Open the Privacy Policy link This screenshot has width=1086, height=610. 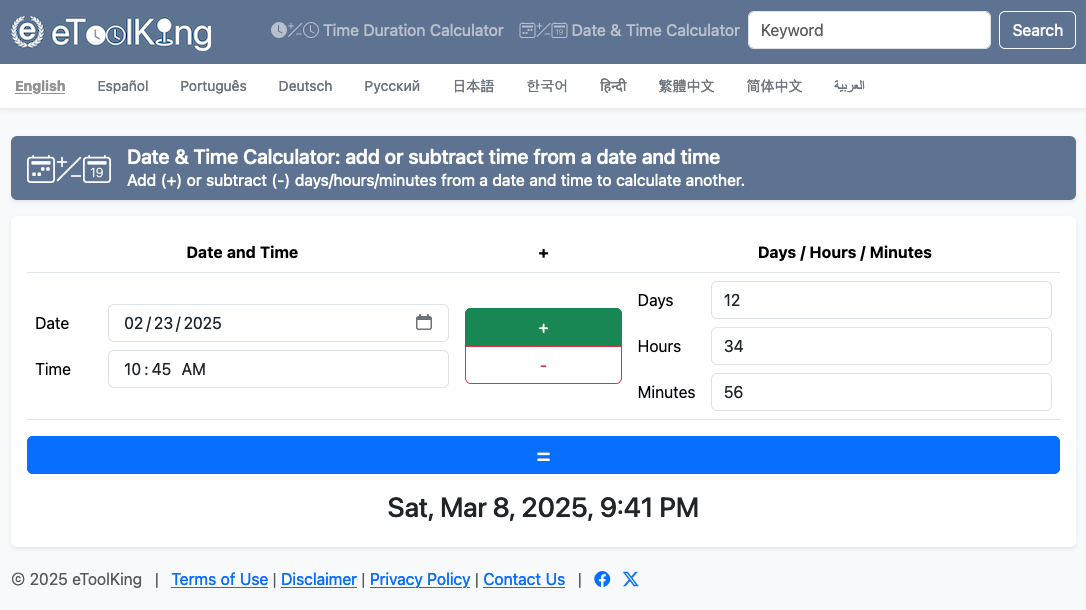[x=420, y=579]
